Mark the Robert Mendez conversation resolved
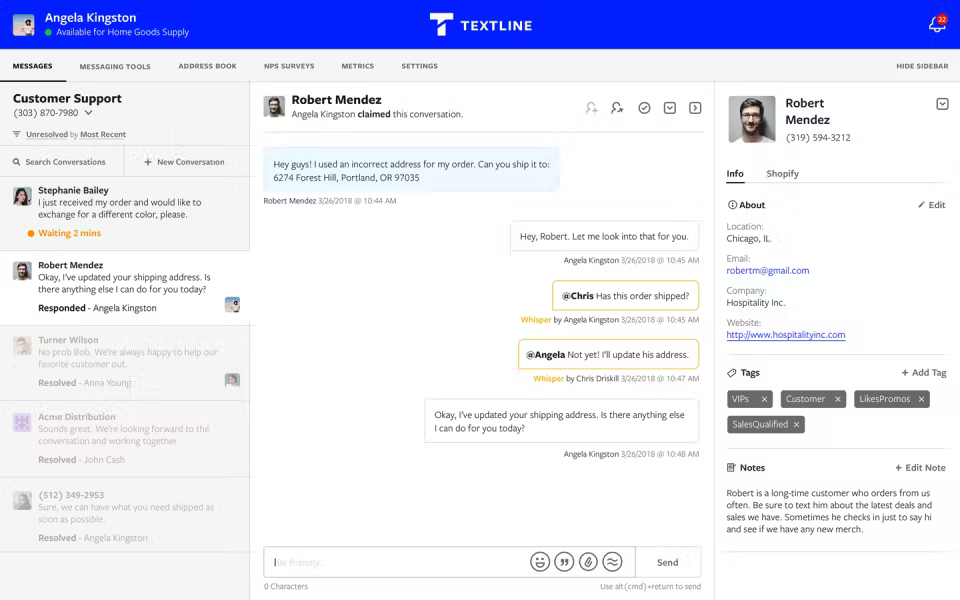This screenshot has height=600, width=960. point(644,107)
